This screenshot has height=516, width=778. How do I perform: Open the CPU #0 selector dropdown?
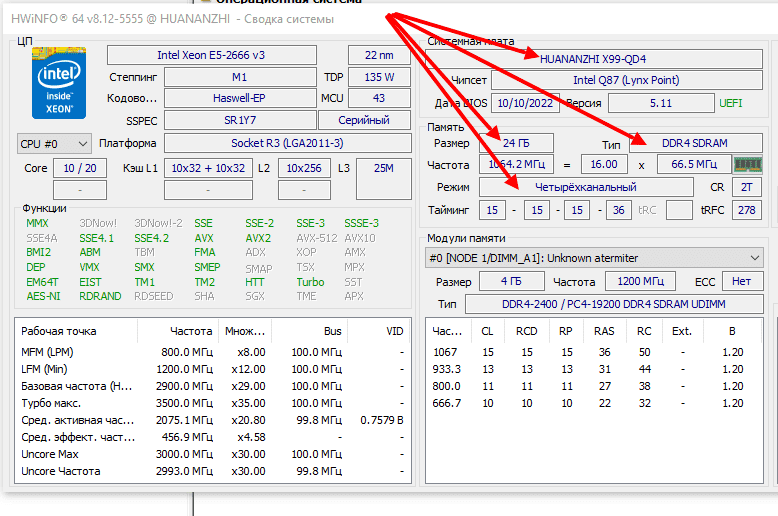54,144
